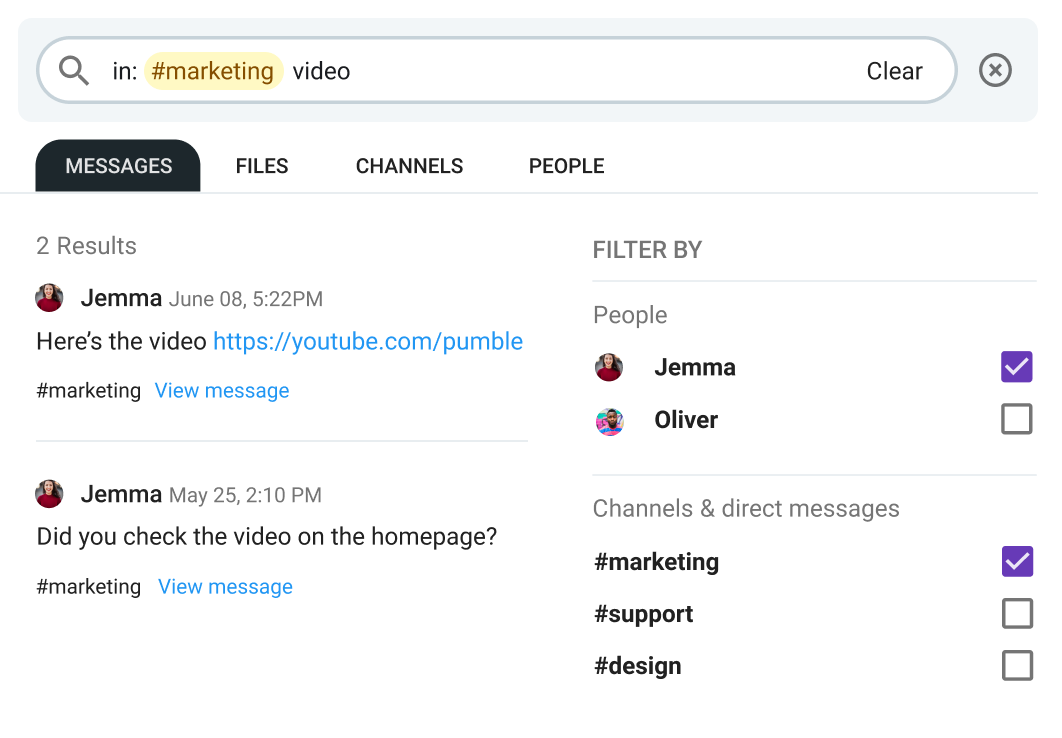This screenshot has width=1062, height=738.
Task: Select Jemma's name in people filter
Action: pos(695,367)
